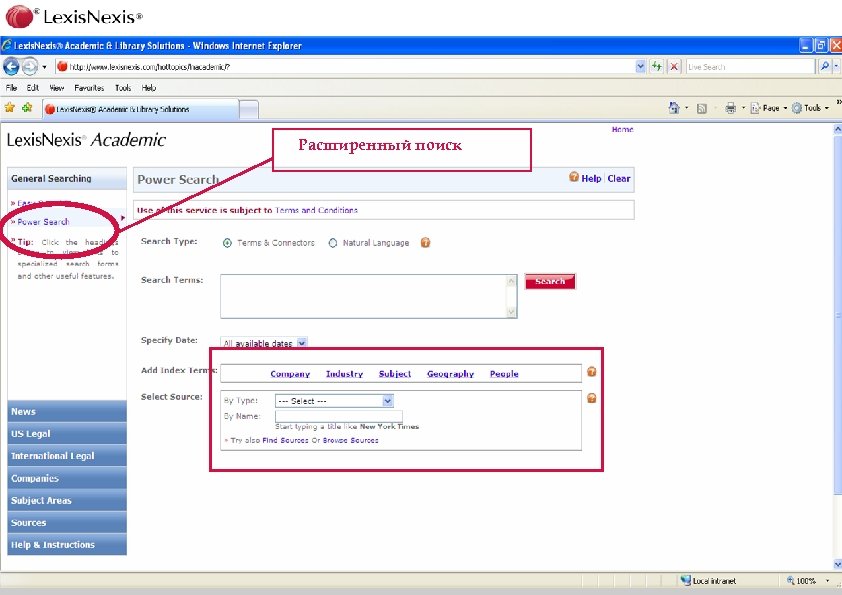Click the Stop loading red X icon
The image size is (842, 595).
coord(674,67)
